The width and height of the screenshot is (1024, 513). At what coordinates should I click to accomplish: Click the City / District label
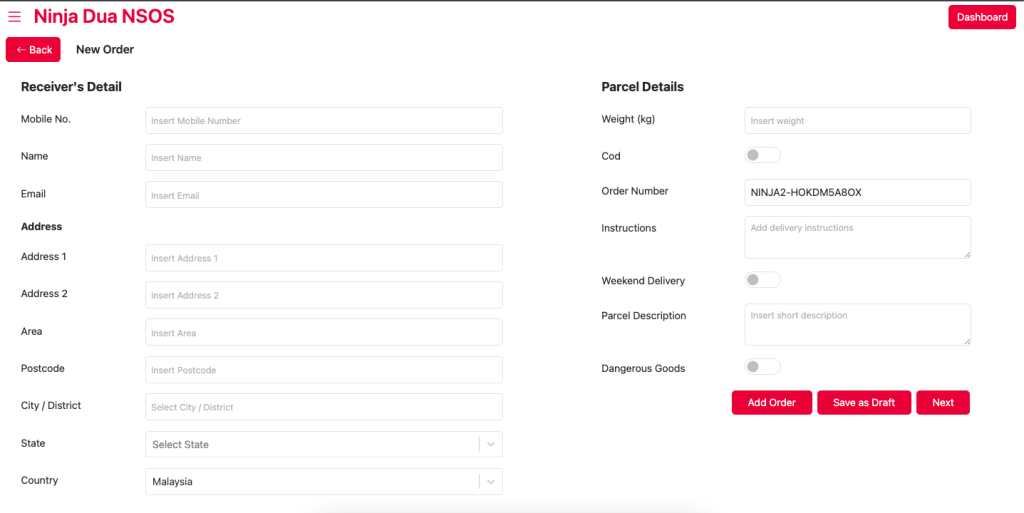click(x=51, y=405)
